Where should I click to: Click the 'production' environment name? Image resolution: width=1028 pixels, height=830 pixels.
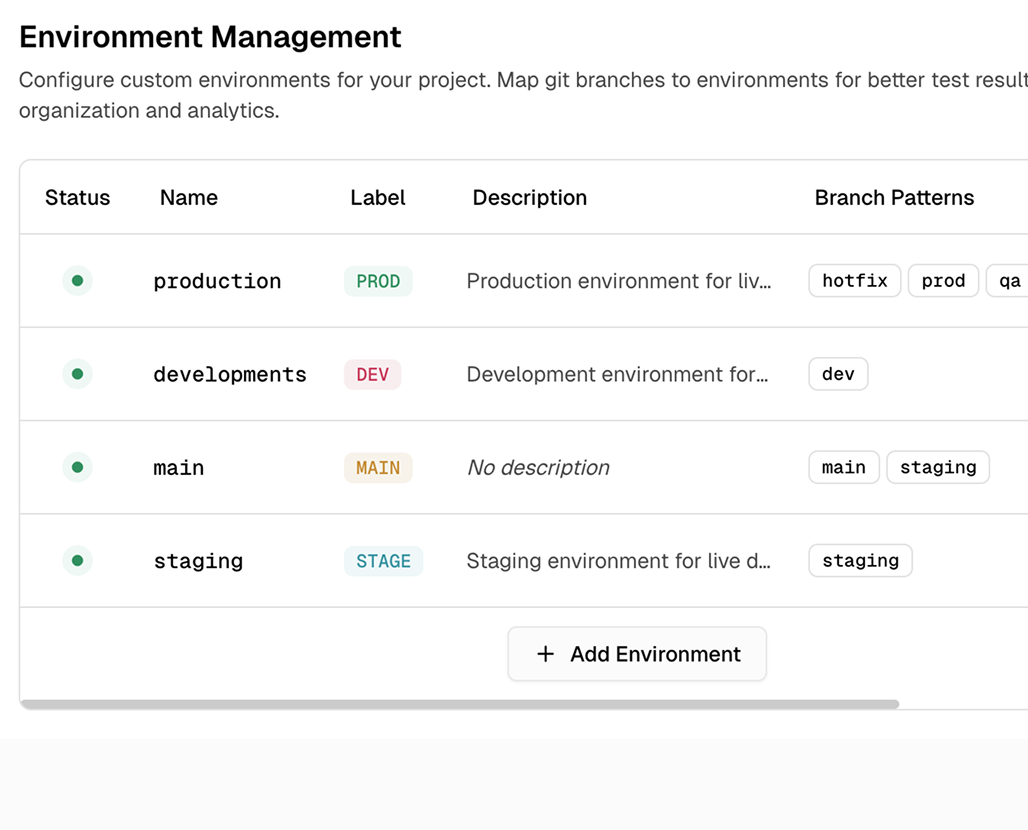click(217, 281)
